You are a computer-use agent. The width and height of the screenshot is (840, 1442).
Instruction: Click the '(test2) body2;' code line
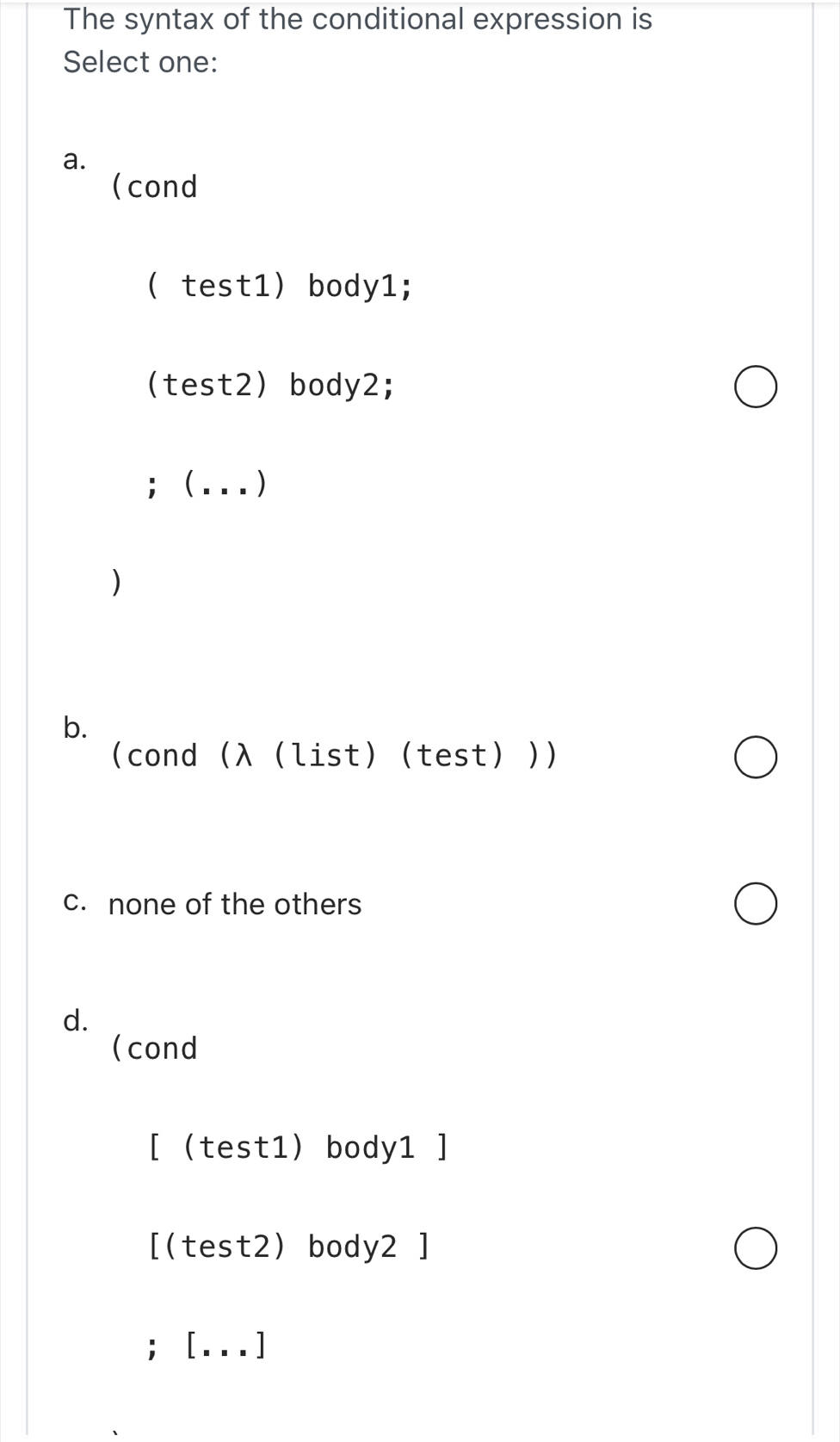click(x=270, y=385)
